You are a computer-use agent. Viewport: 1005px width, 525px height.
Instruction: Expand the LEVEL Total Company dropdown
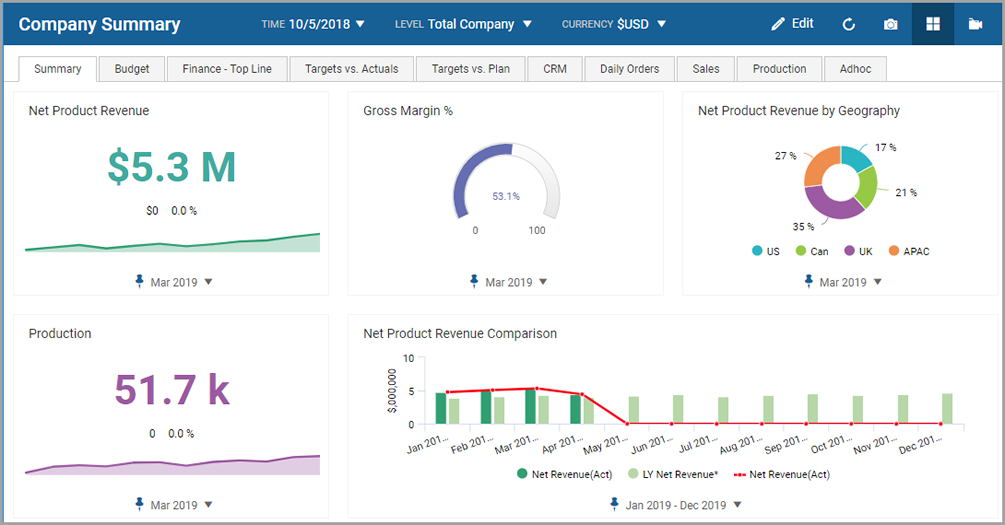[x=463, y=24]
